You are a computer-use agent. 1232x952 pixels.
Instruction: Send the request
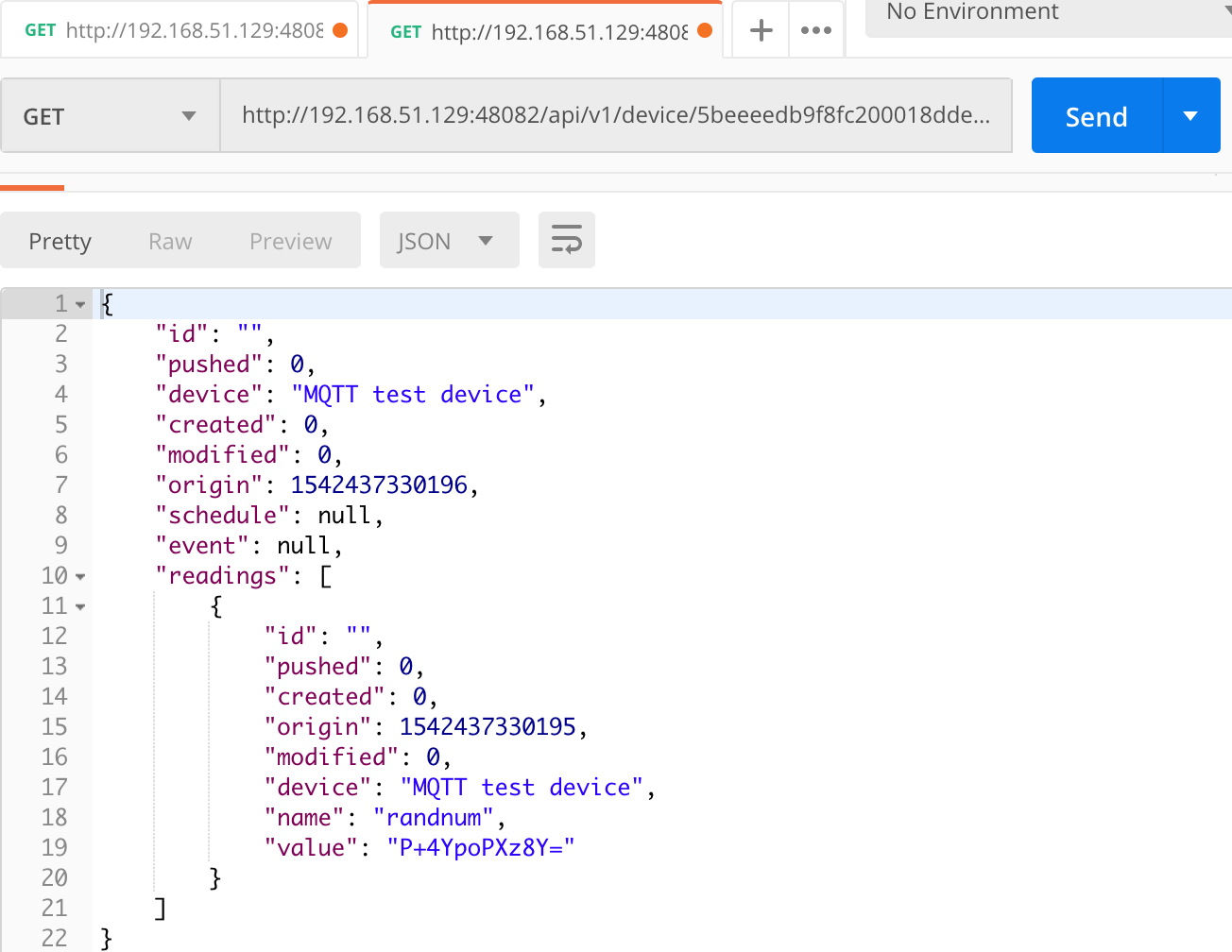pyautogui.click(x=1097, y=115)
